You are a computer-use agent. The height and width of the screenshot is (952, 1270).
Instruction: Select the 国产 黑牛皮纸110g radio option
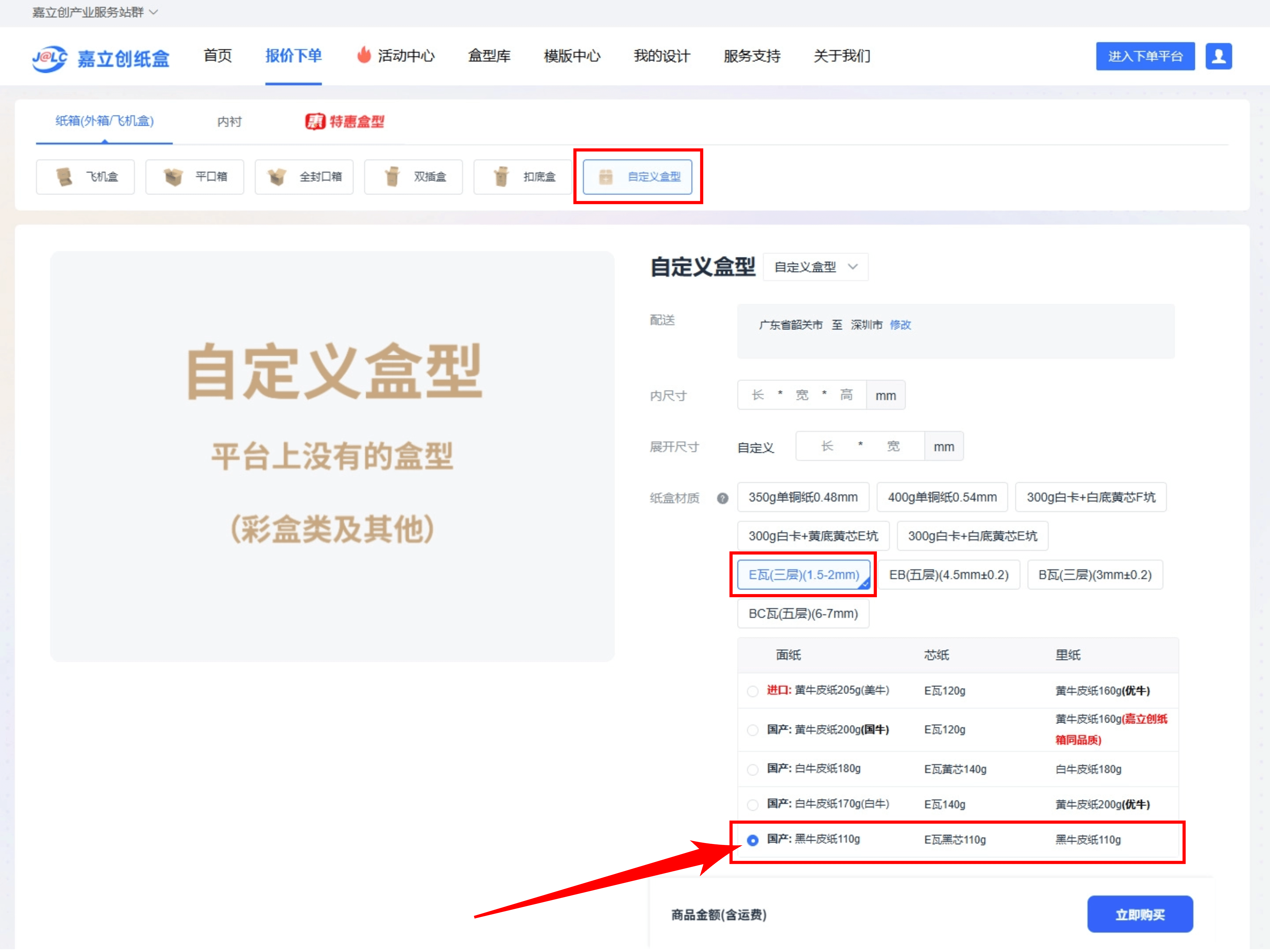point(752,840)
